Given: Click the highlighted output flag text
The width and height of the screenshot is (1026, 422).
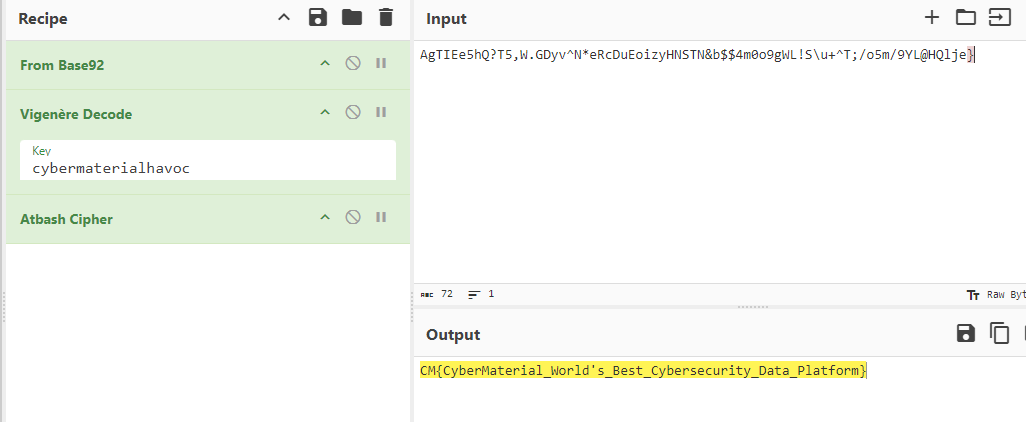Looking at the screenshot, I should coord(643,371).
